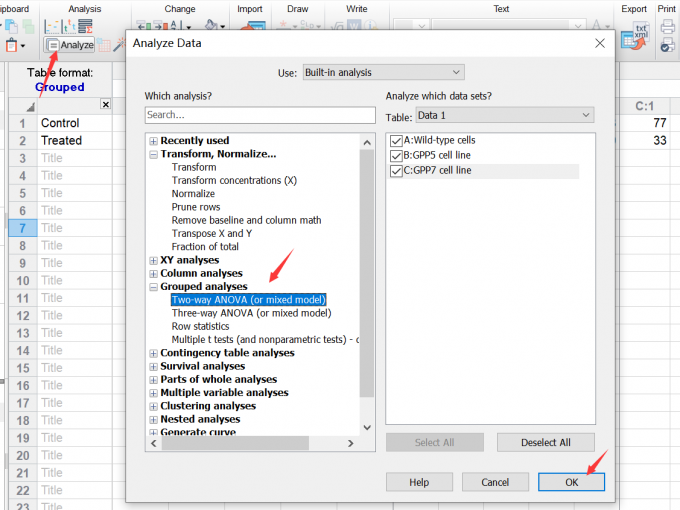
Task: Collapse Transform, Normalize category
Action: (x=154, y=154)
